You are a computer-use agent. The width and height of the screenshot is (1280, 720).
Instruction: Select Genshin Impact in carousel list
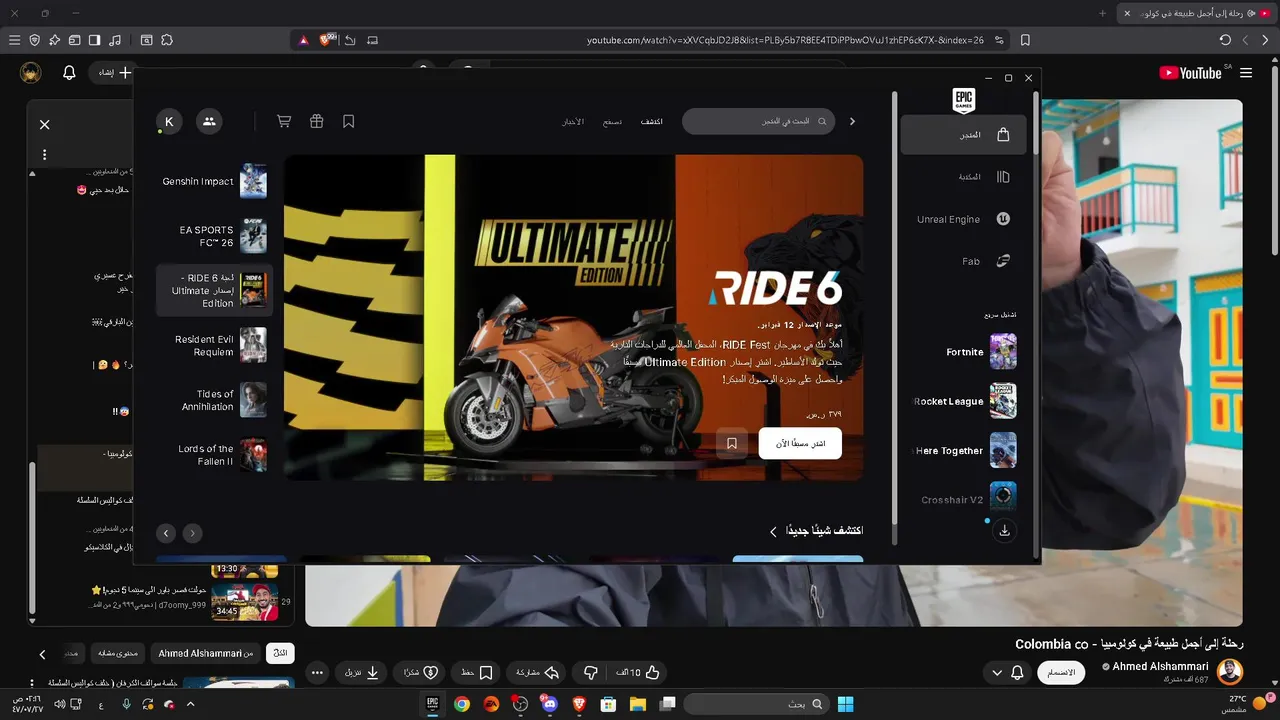(214, 181)
